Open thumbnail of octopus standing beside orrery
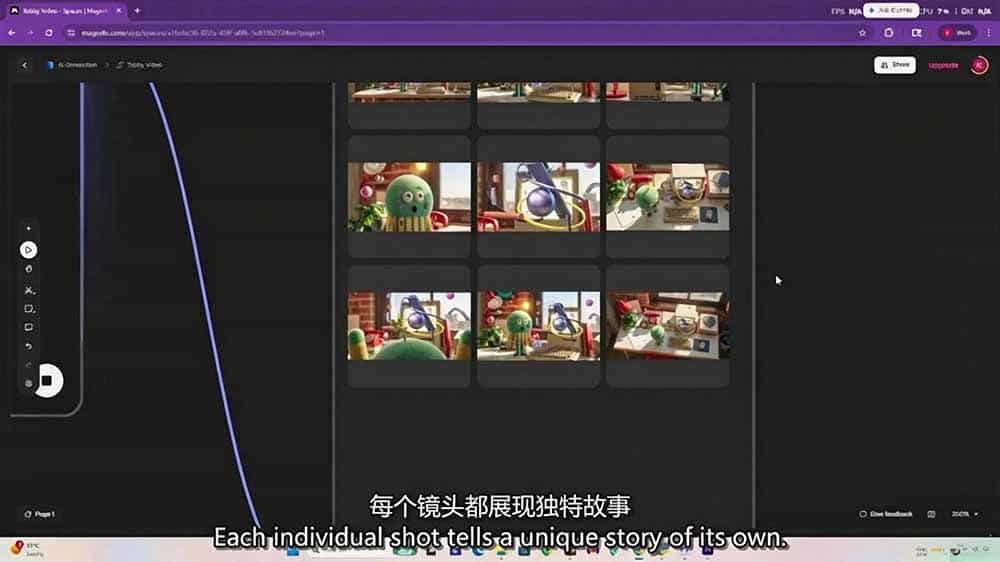 tap(538, 326)
